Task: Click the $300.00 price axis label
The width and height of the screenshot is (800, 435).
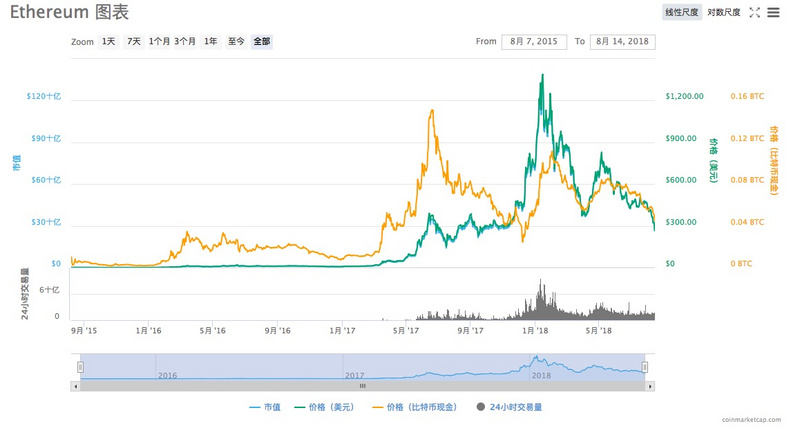Action: [x=681, y=222]
